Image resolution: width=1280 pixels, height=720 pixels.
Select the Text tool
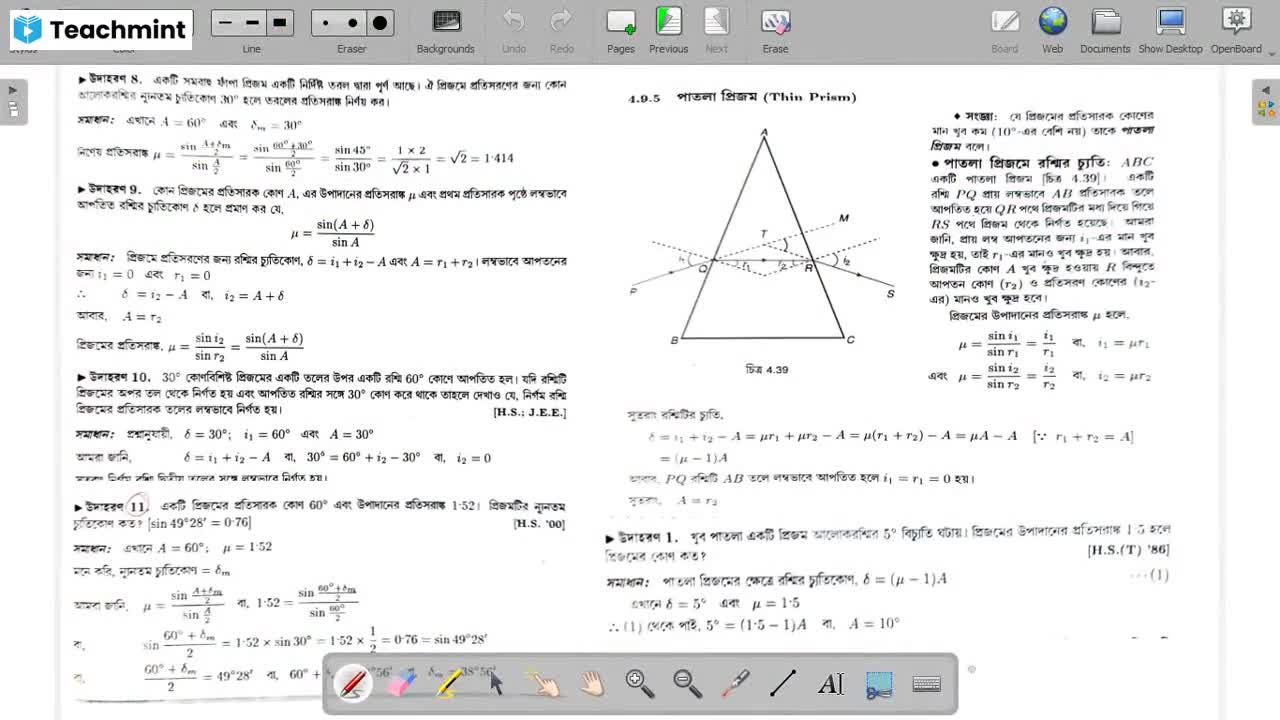(x=831, y=683)
